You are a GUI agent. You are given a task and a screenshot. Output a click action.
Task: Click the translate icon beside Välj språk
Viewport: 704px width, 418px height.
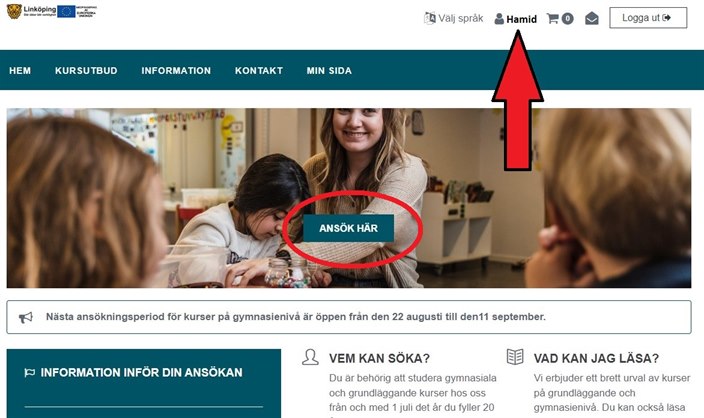click(430, 18)
